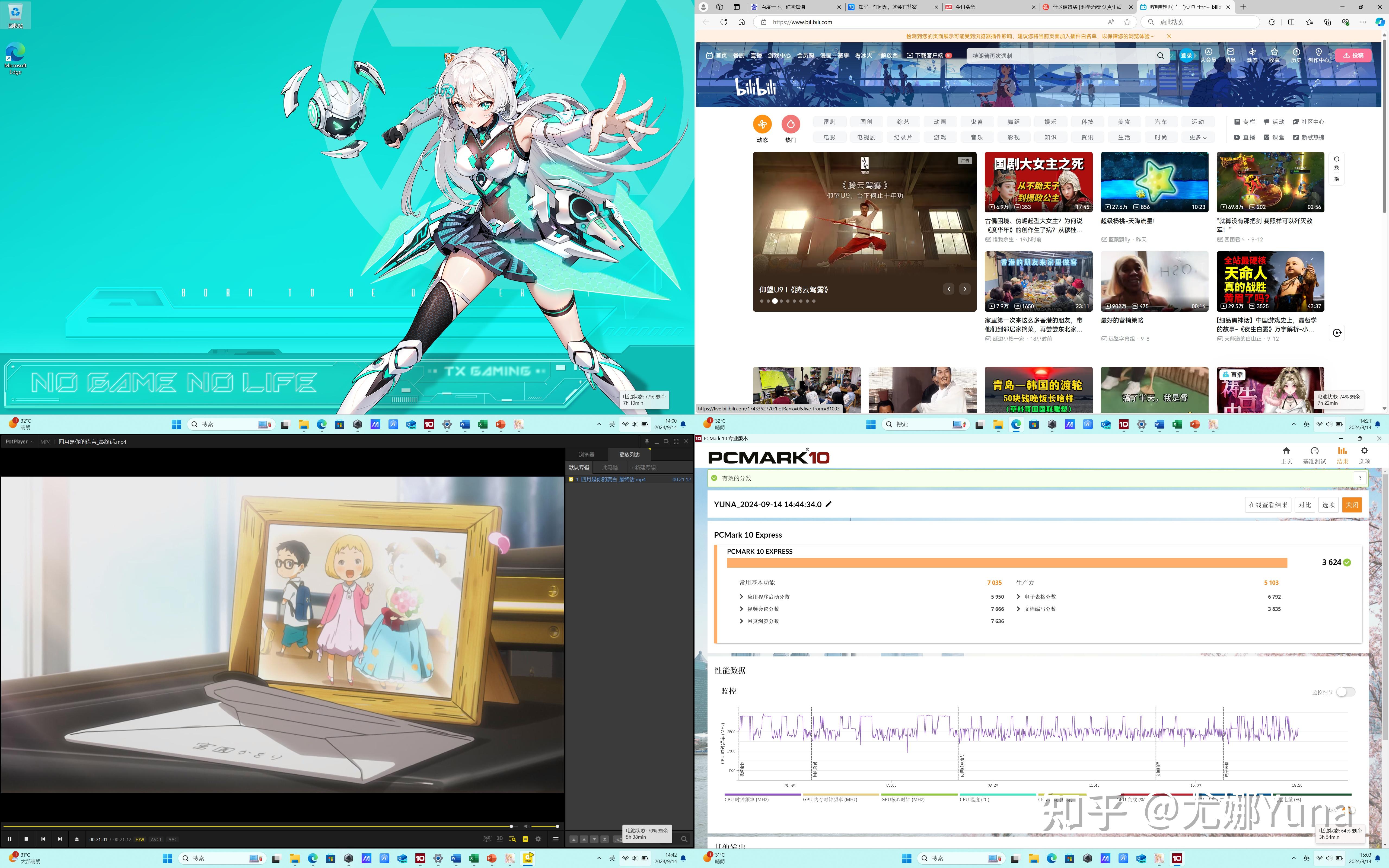Open Edge workspaces icon

720,7
